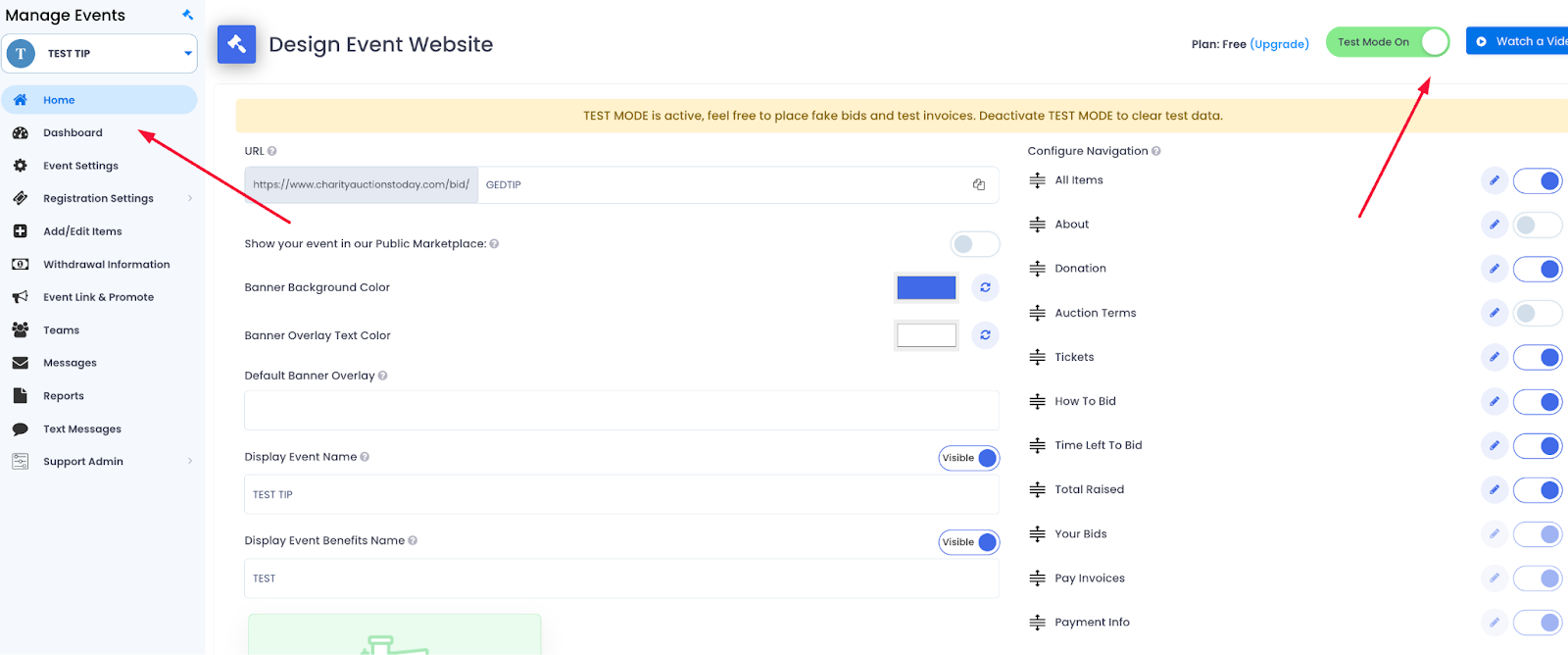Go to the Home menu item
The width and height of the screenshot is (1568, 655).
(x=99, y=100)
